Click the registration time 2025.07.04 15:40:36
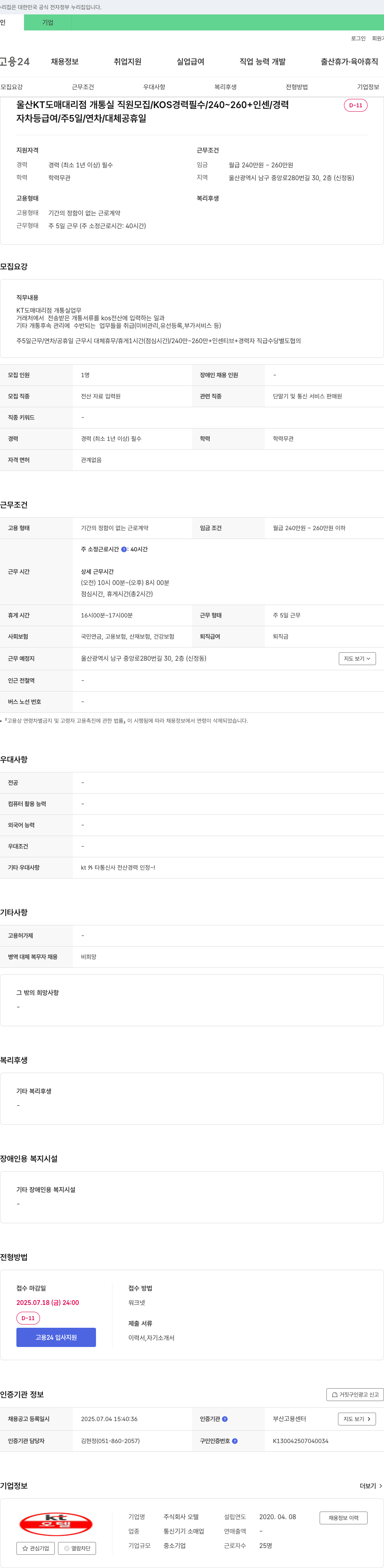This screenshot has width=384, height=1568. coord(109,1419)
